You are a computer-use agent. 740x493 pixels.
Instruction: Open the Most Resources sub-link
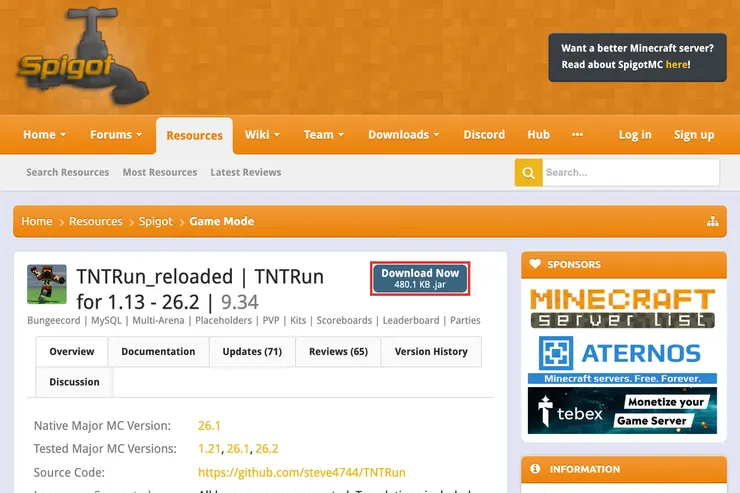[160, 172]
